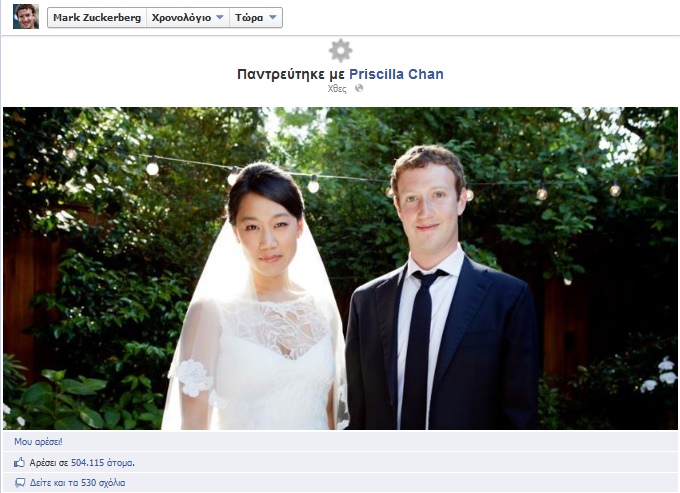Open the Τώρα time period dropdown

pos(256,18)
